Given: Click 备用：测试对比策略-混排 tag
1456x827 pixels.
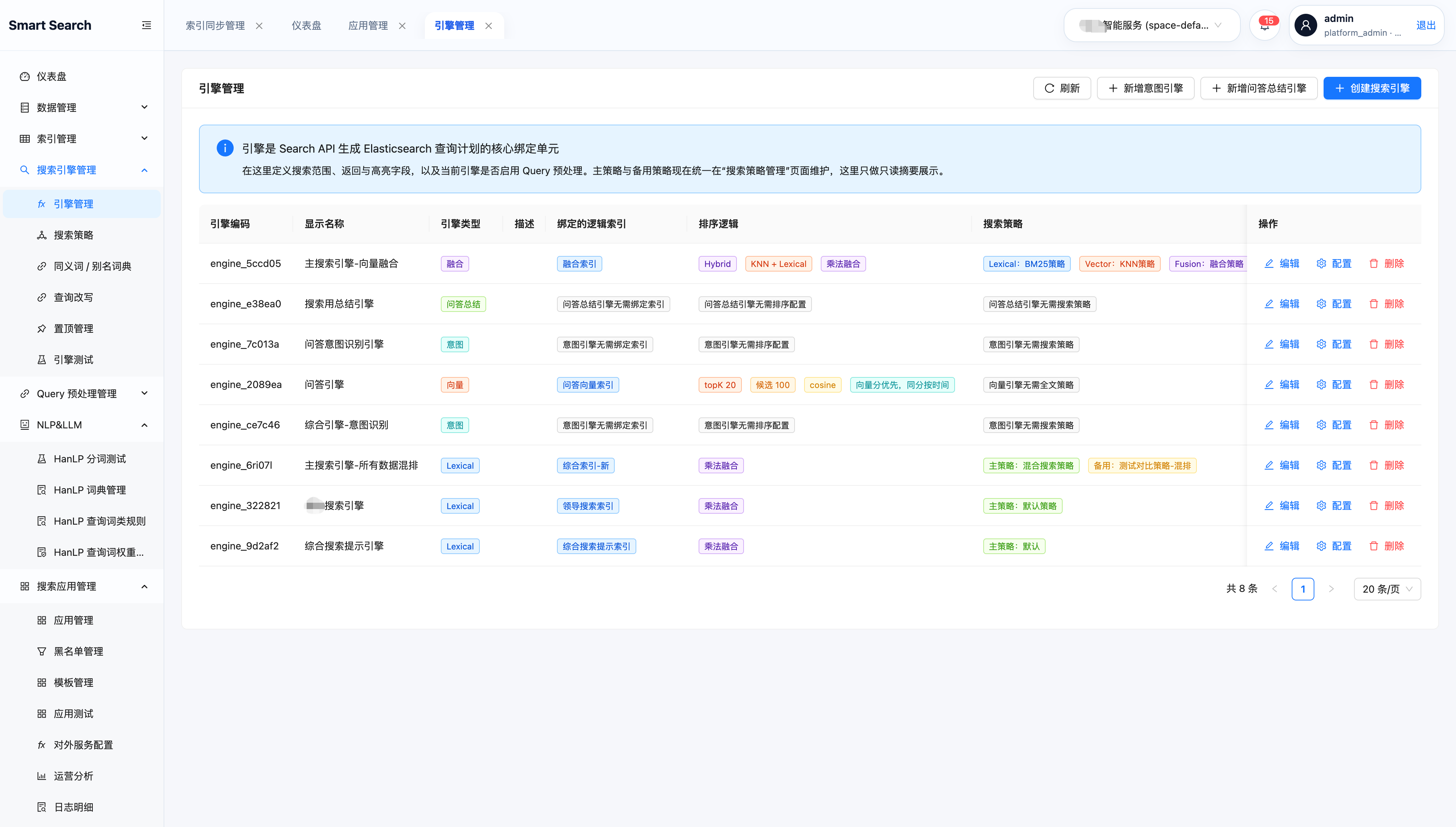Looking at the screenshot, I should pyautogui.click(x=1142, y=465).
